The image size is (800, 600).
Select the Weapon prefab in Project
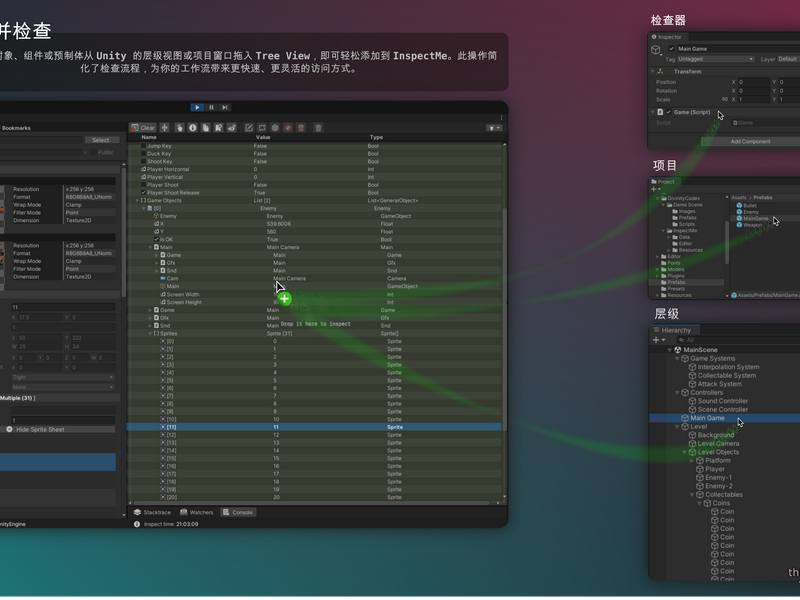point(749,226)
